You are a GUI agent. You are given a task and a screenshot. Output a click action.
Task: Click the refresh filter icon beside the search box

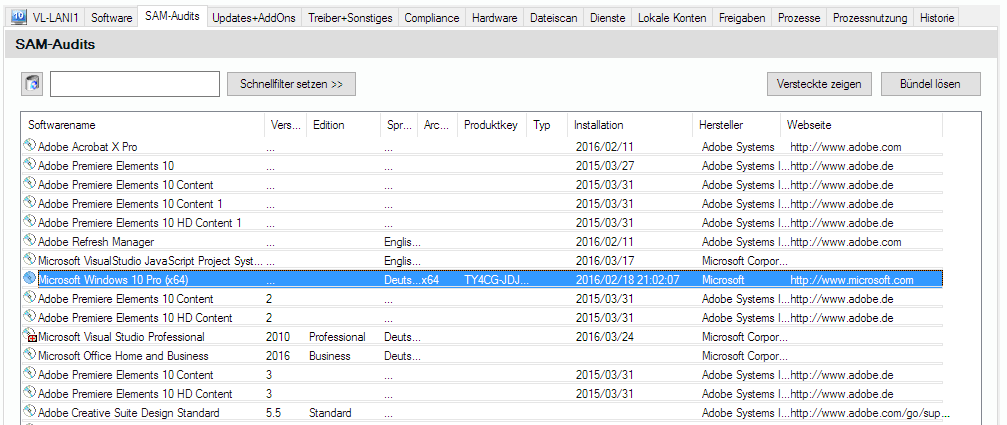pos(32,84)
